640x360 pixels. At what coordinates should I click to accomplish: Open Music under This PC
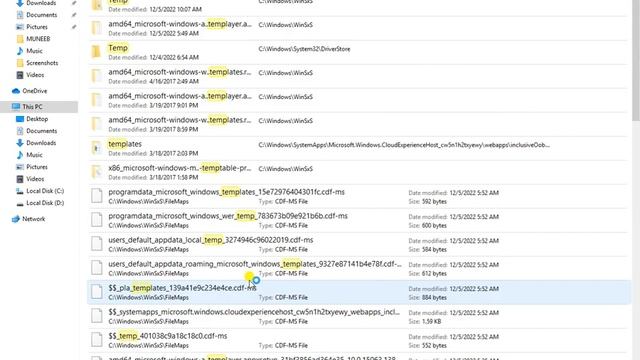click(34, 155)
